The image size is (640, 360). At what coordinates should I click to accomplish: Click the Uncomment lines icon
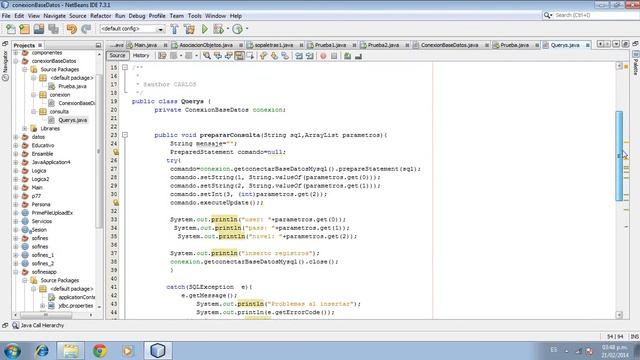point(358,56)
